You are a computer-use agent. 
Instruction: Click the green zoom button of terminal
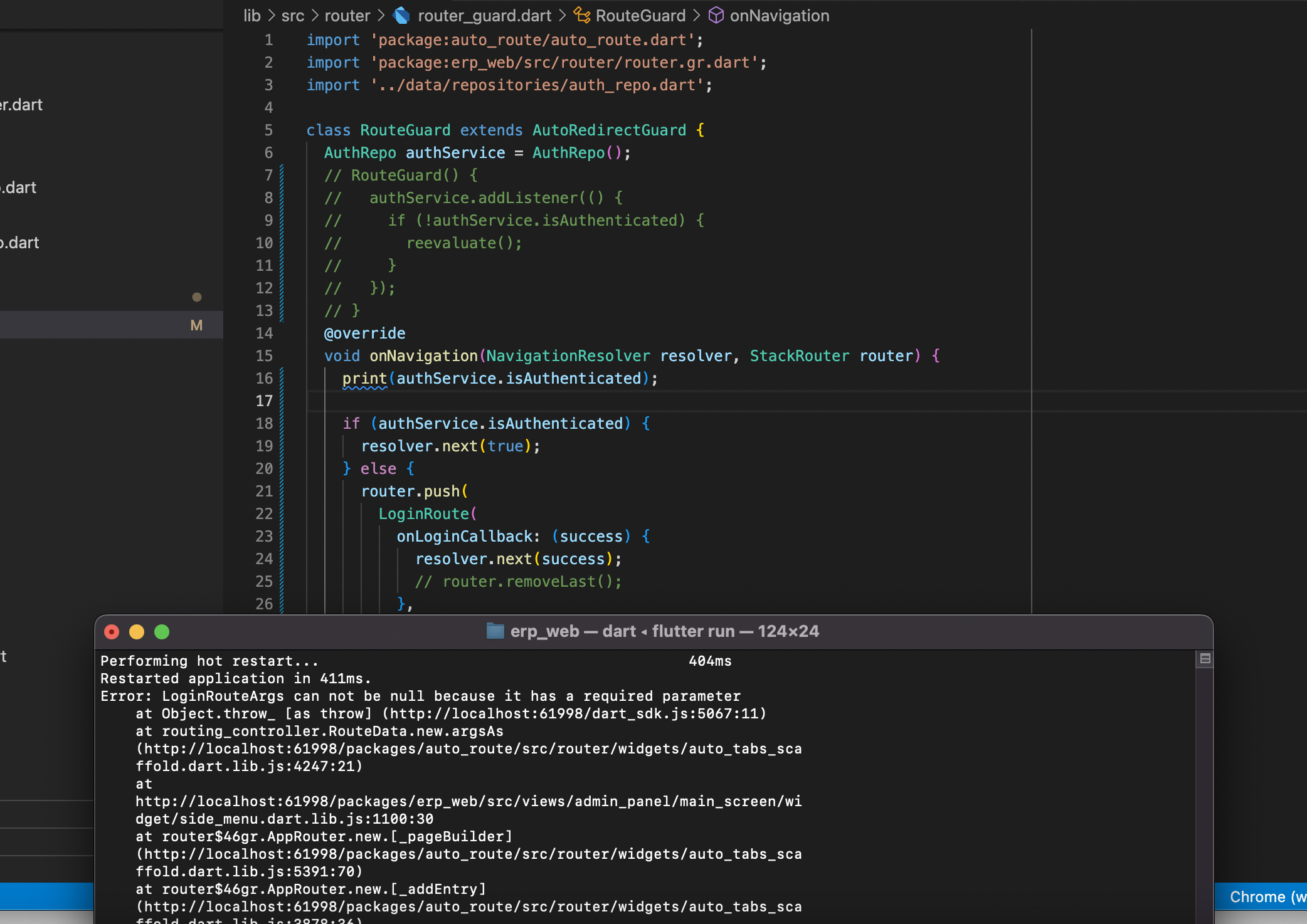[162, 632]
